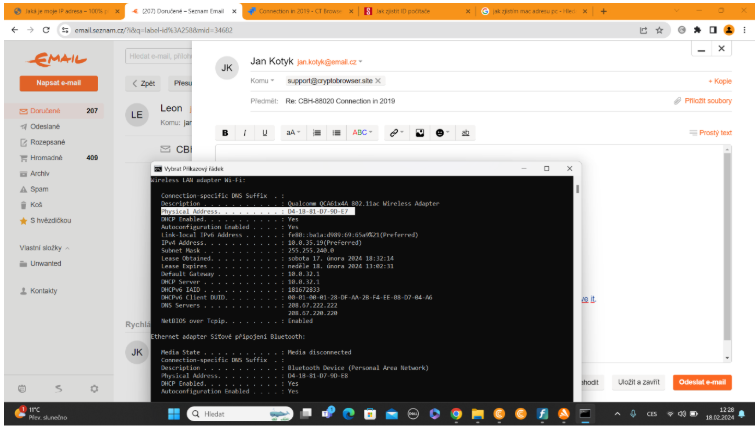755x430 pixels.
Task: Switch to the 'Jaká je moje IP adresa' tab
Action: click(x=65, y=11)
